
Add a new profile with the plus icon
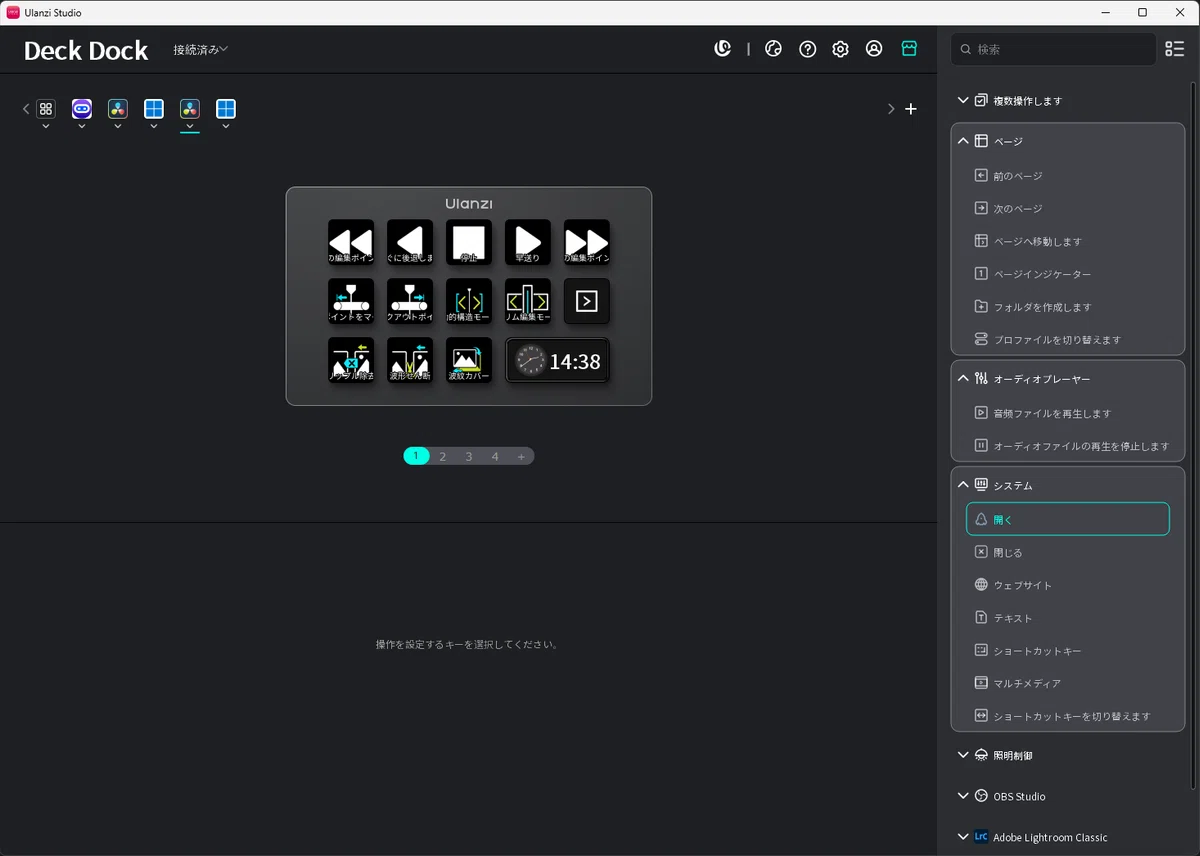[911, 109]
